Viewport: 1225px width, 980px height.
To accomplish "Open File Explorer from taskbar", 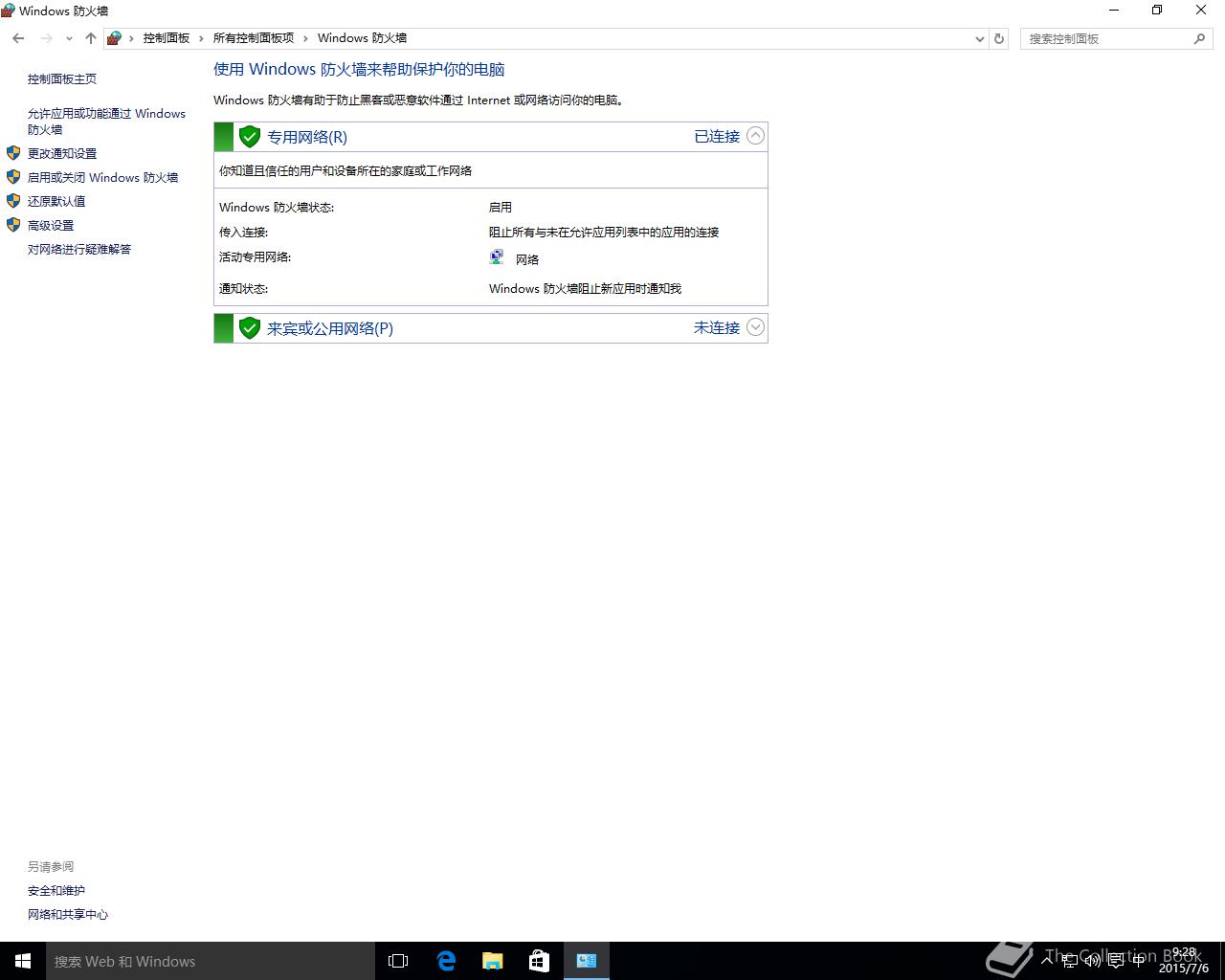I will click(493, 961).
